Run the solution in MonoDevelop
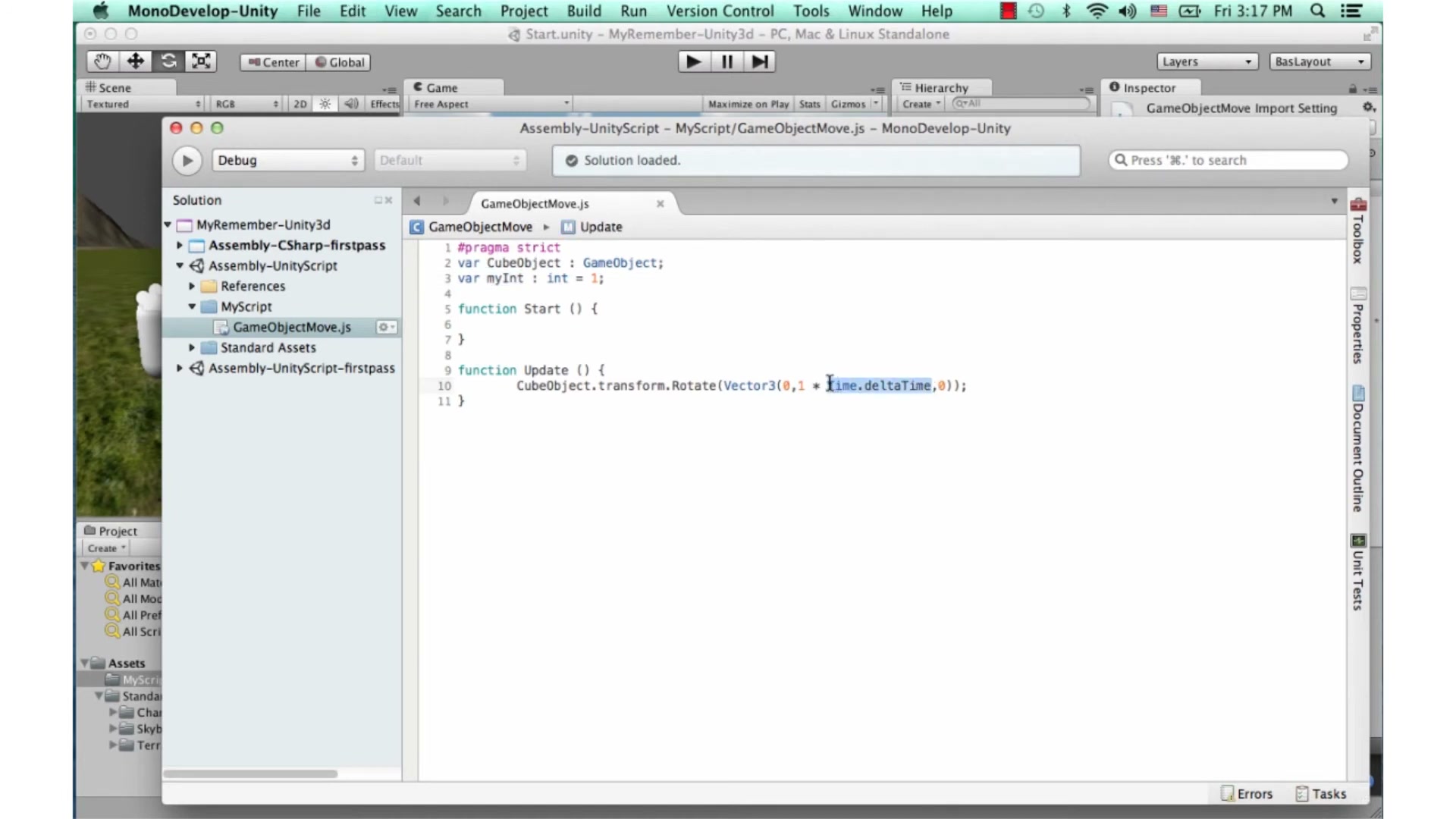 point(187,161)
